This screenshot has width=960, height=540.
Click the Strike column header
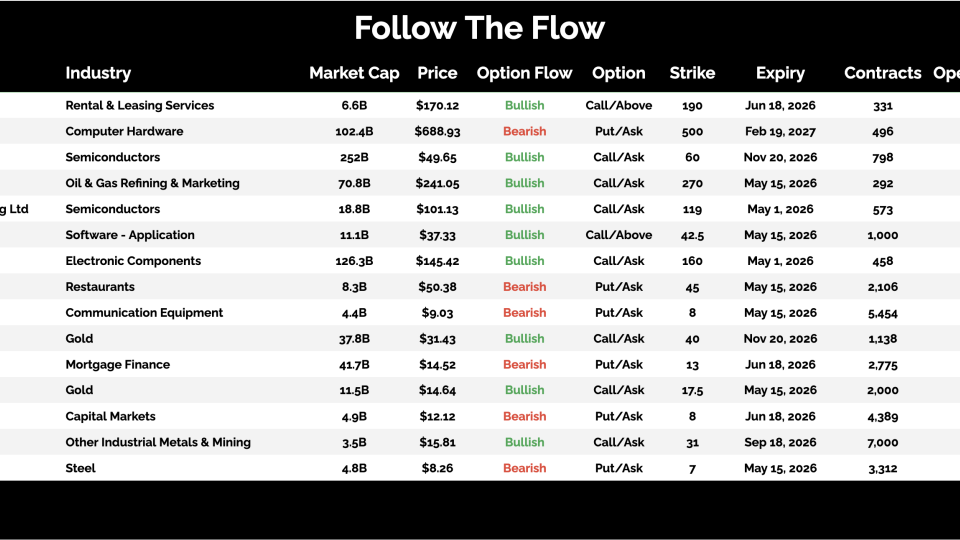(x=692, y=73)
